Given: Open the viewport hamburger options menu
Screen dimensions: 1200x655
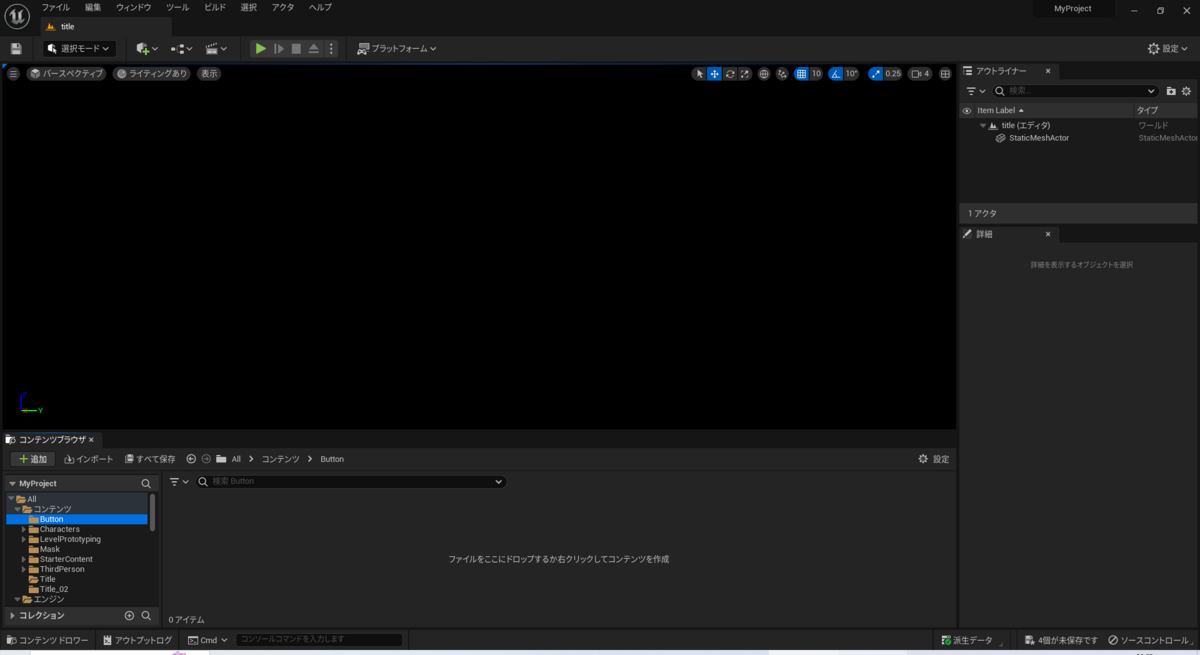Looking at the screenshot, I should (13, 74).
